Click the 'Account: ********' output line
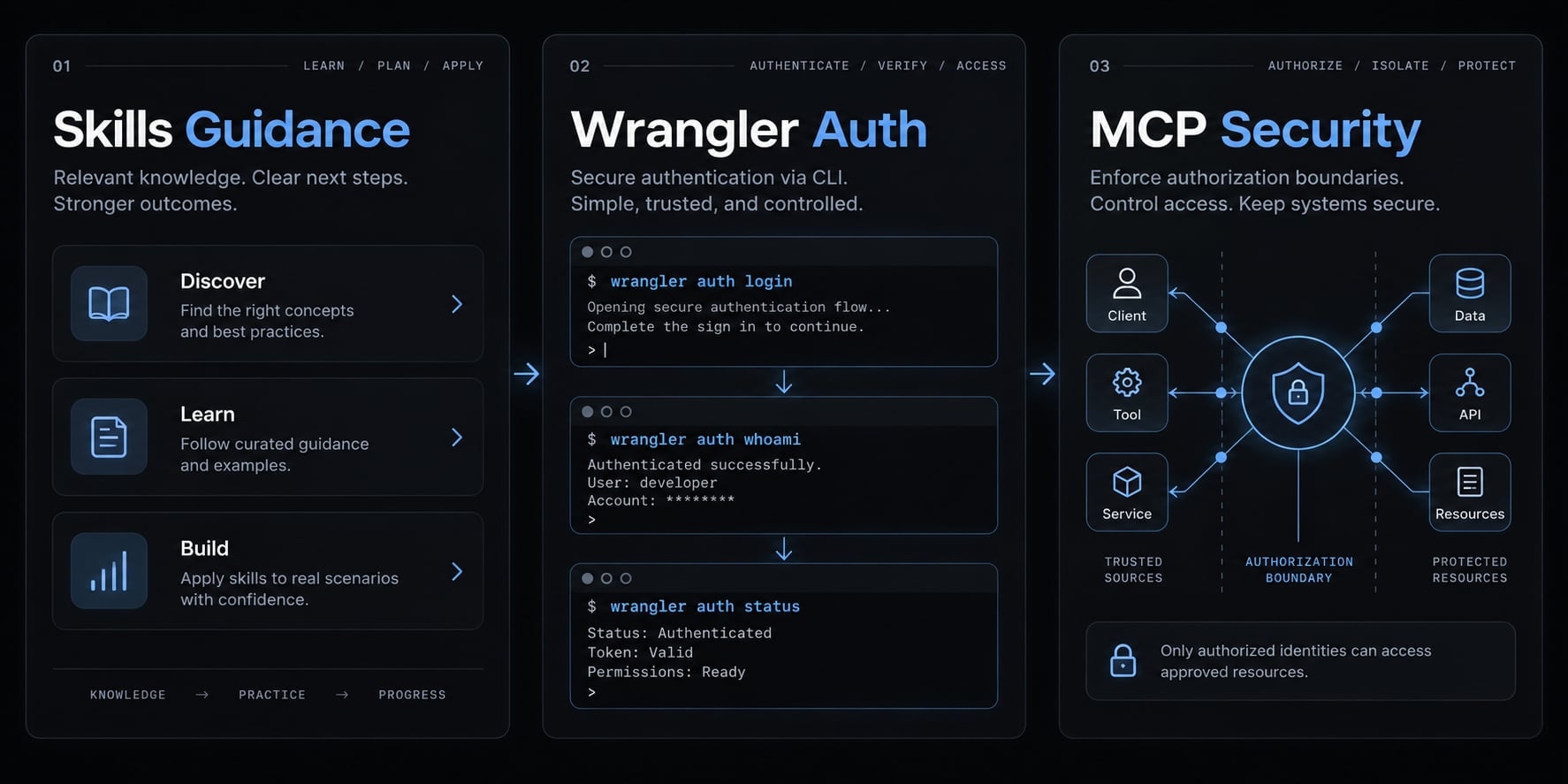Image resolution: width=1568 pixels, height=784 pixels. pyautogui.click(x=661, y=500)
